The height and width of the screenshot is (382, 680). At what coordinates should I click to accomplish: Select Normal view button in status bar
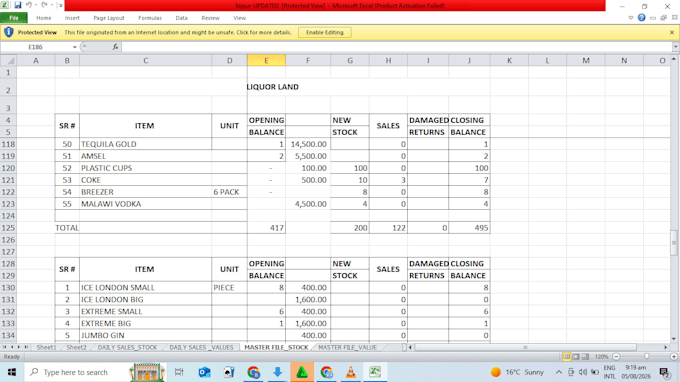[566, 356]
